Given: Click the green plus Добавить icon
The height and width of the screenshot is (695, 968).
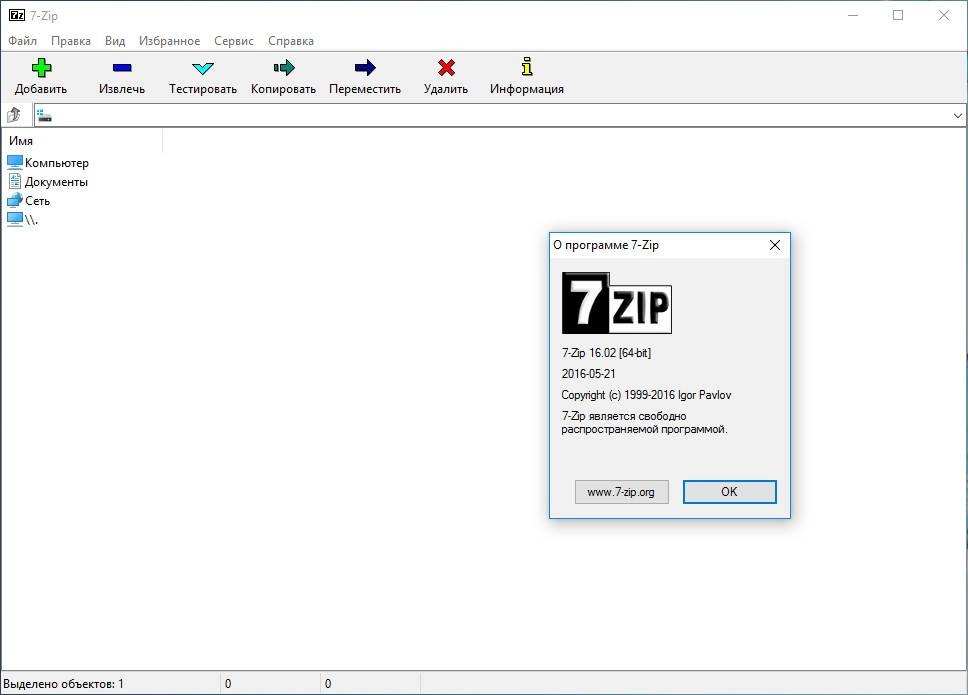Looking at the screenshot, I should [41, 67].
